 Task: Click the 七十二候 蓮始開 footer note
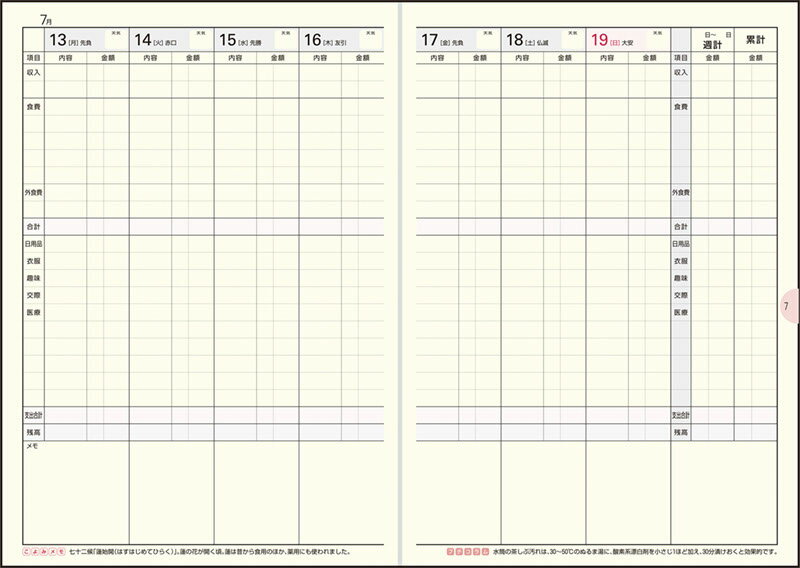point(209,552)
